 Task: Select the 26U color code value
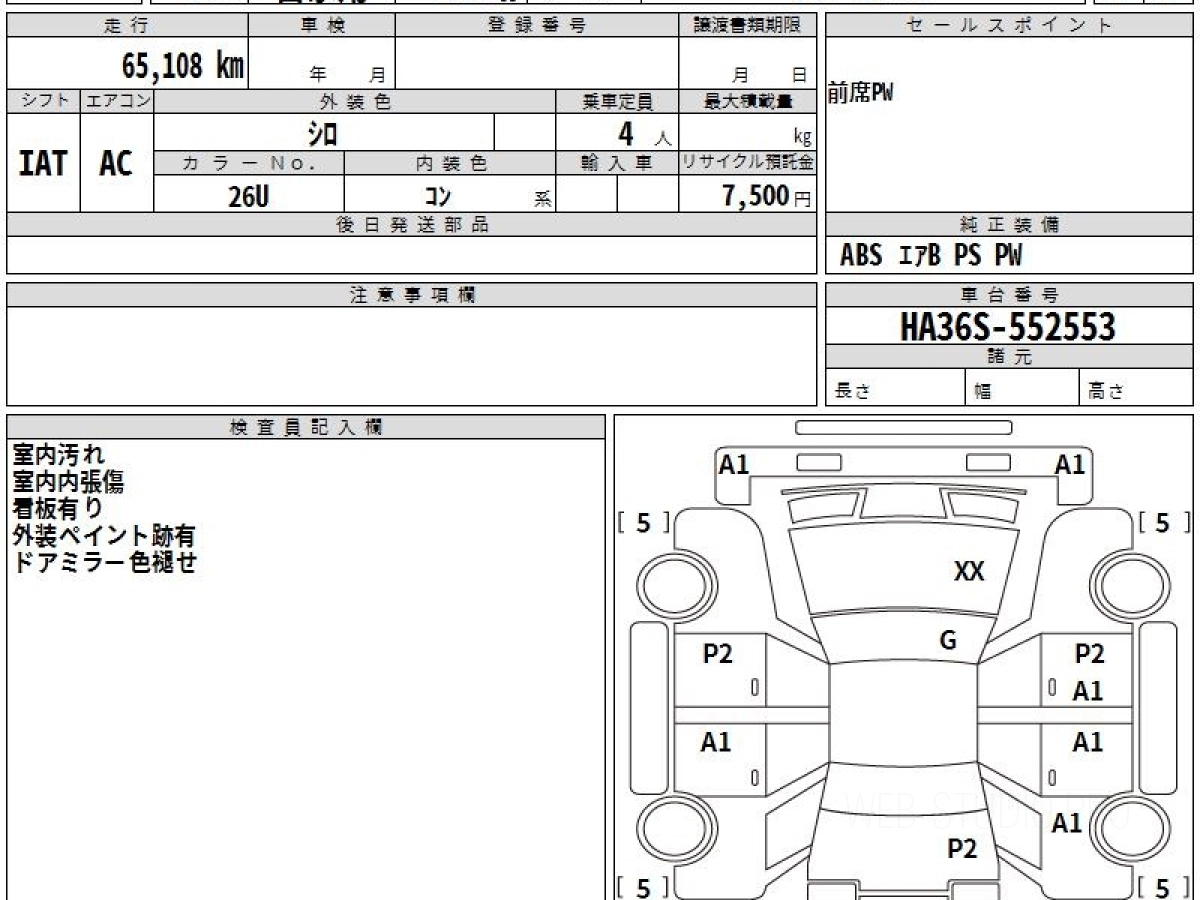[248, 197]
